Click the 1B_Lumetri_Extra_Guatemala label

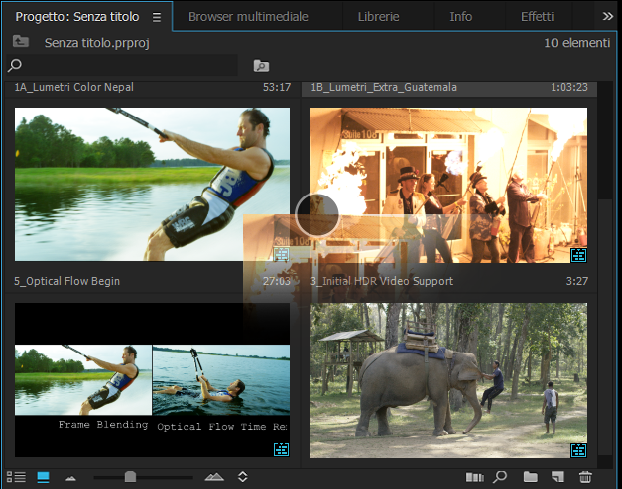[x=384, y=87]
